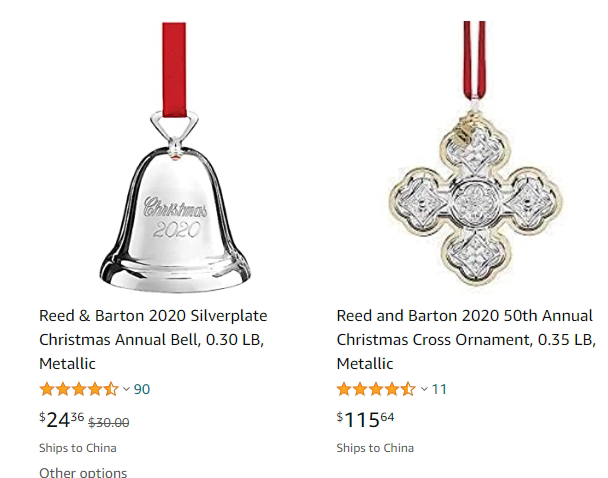This screenshot has height=478, width=608.
Task: Click Ships to China under the cross ornament
Action: (x=375, y=447)
